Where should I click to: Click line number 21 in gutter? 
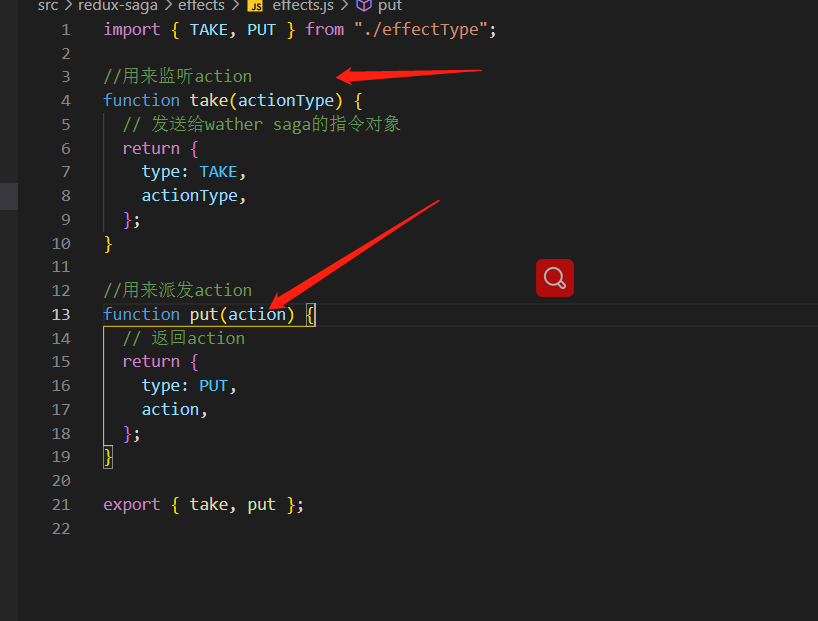pyautogui.click(x=61, y=505)
